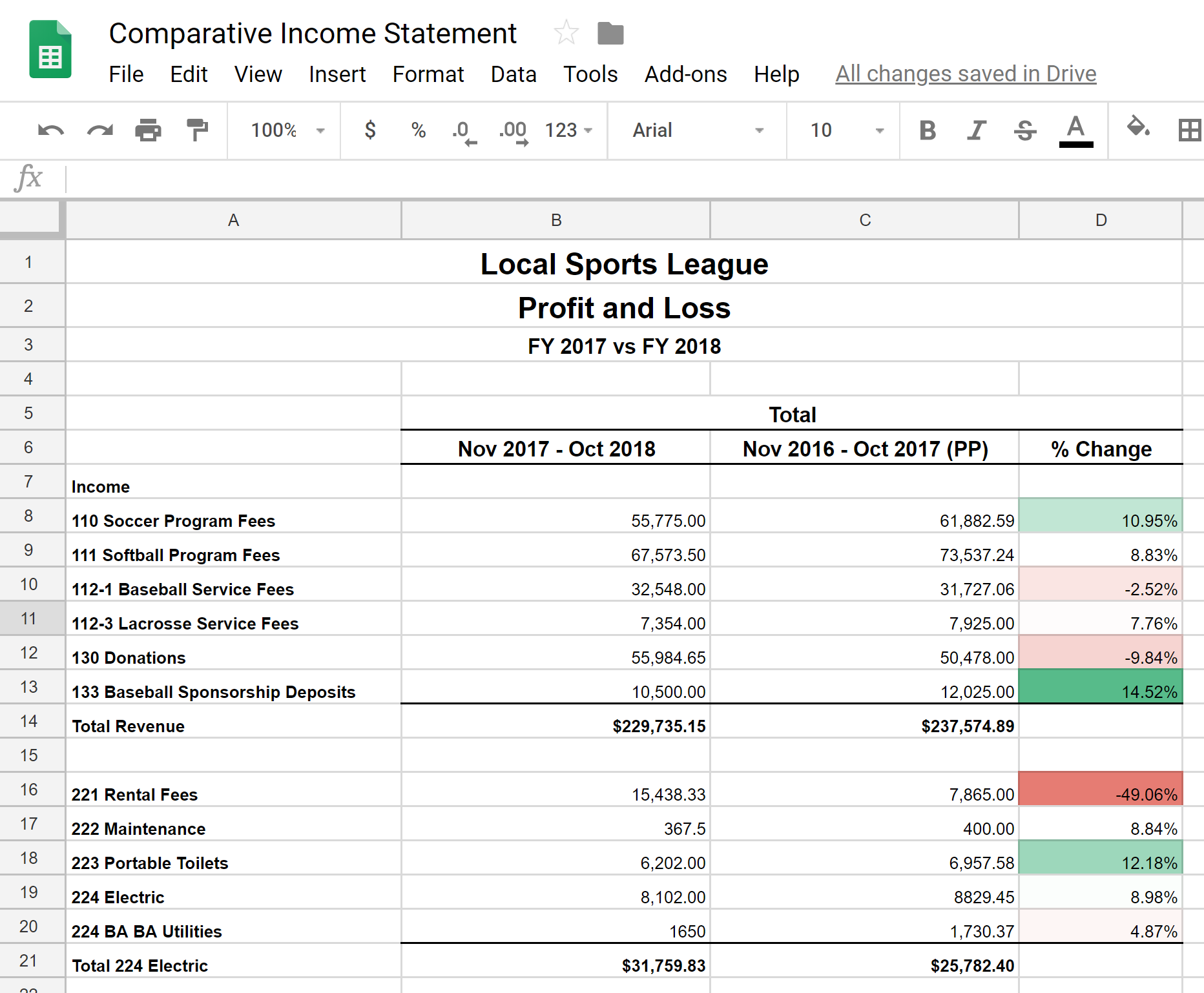Select the 110 Soccer Program Fees cell
The image size is (1204, 993).
233,516
